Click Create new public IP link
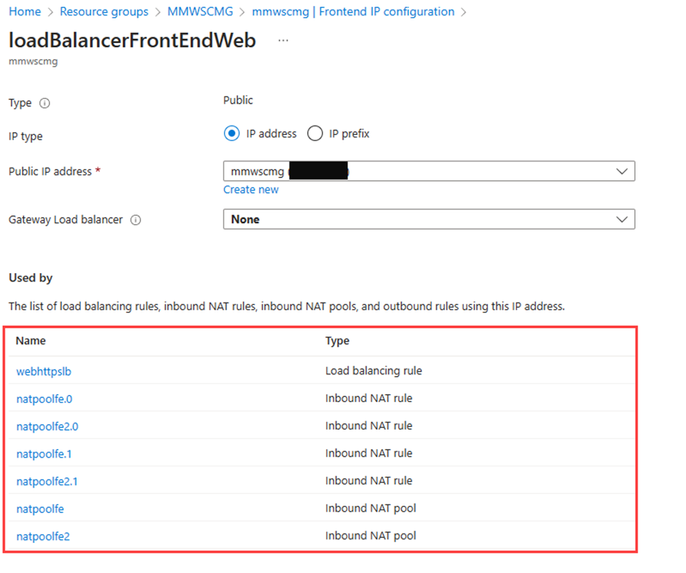This screenshot has width=686, height=573. pyautogui.click(x=251, y=190)
